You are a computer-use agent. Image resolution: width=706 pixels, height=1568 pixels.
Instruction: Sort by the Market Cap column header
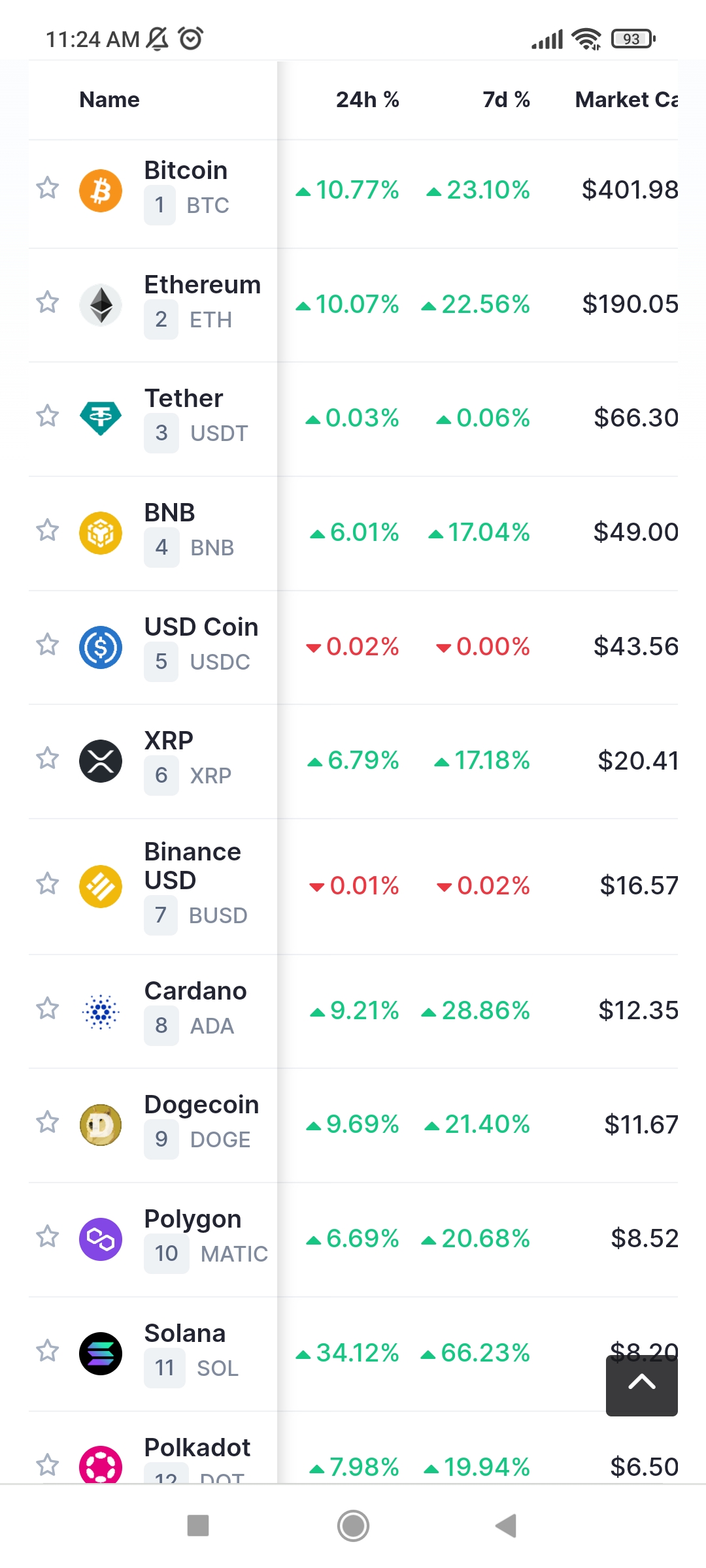point(626,100)
